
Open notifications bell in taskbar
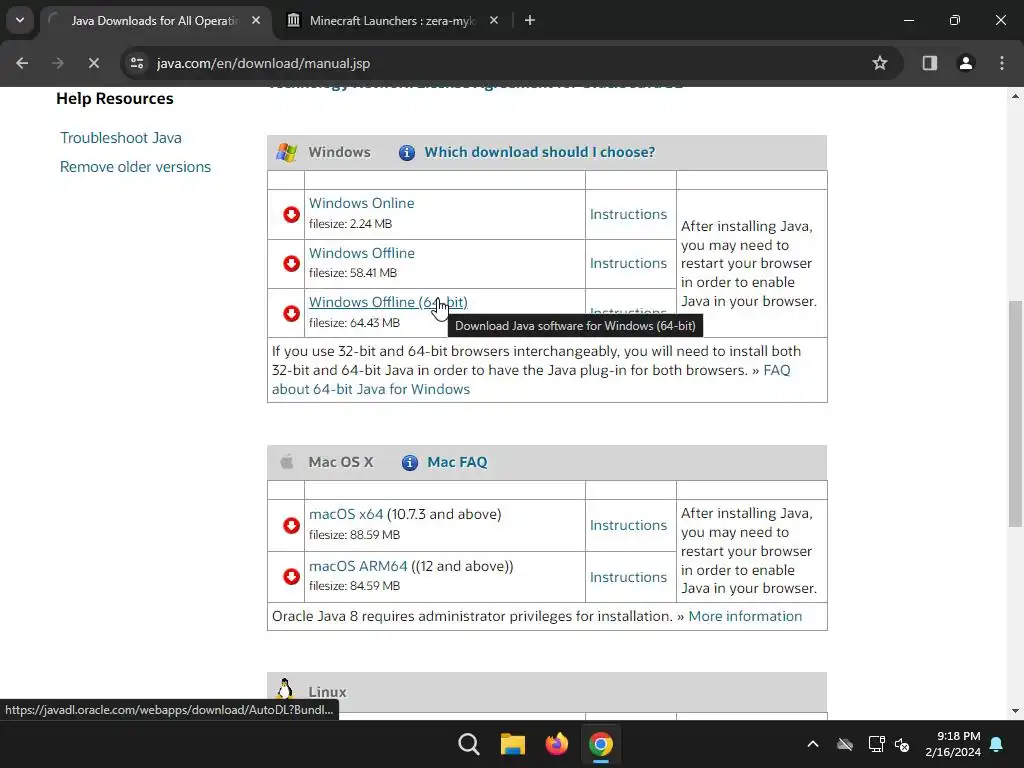pos(997,744)
